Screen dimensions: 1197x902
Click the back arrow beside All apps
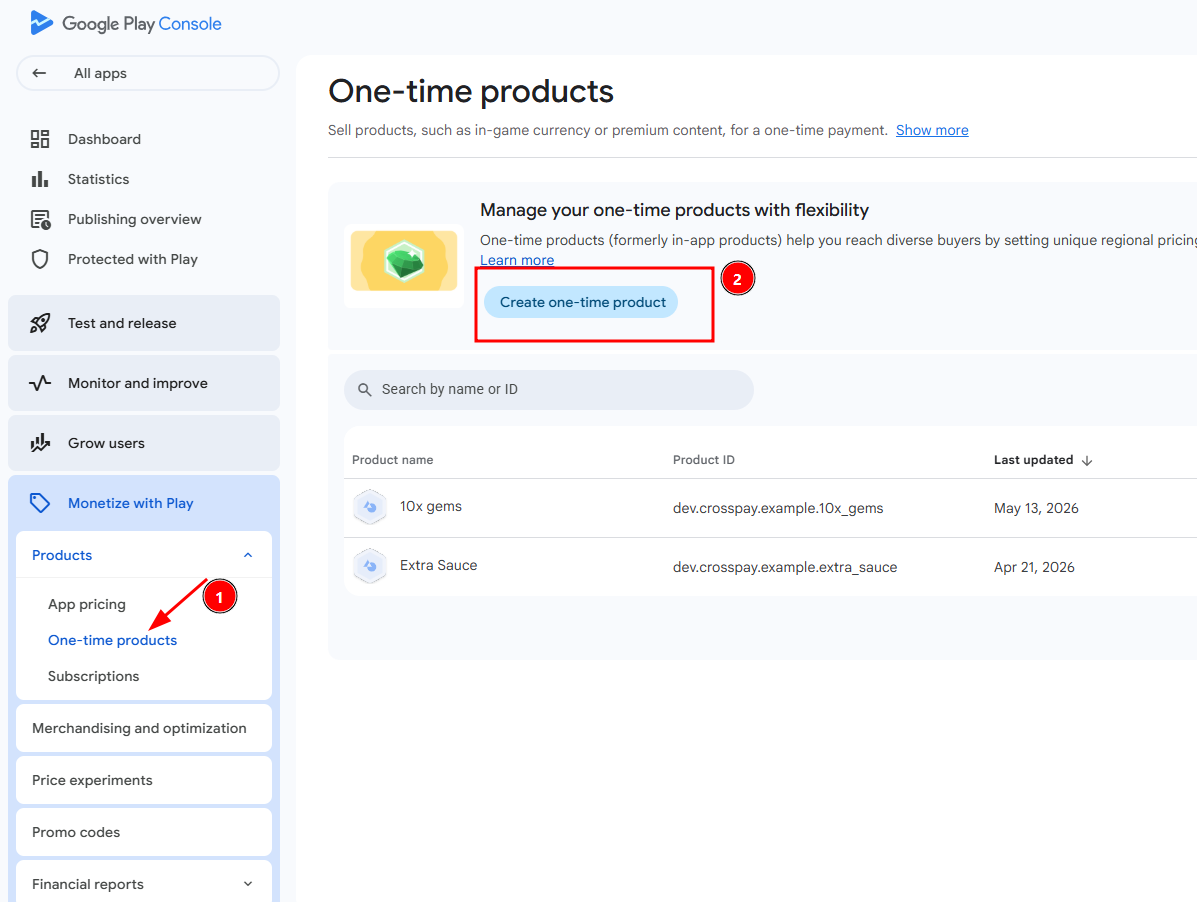(39, 73)
